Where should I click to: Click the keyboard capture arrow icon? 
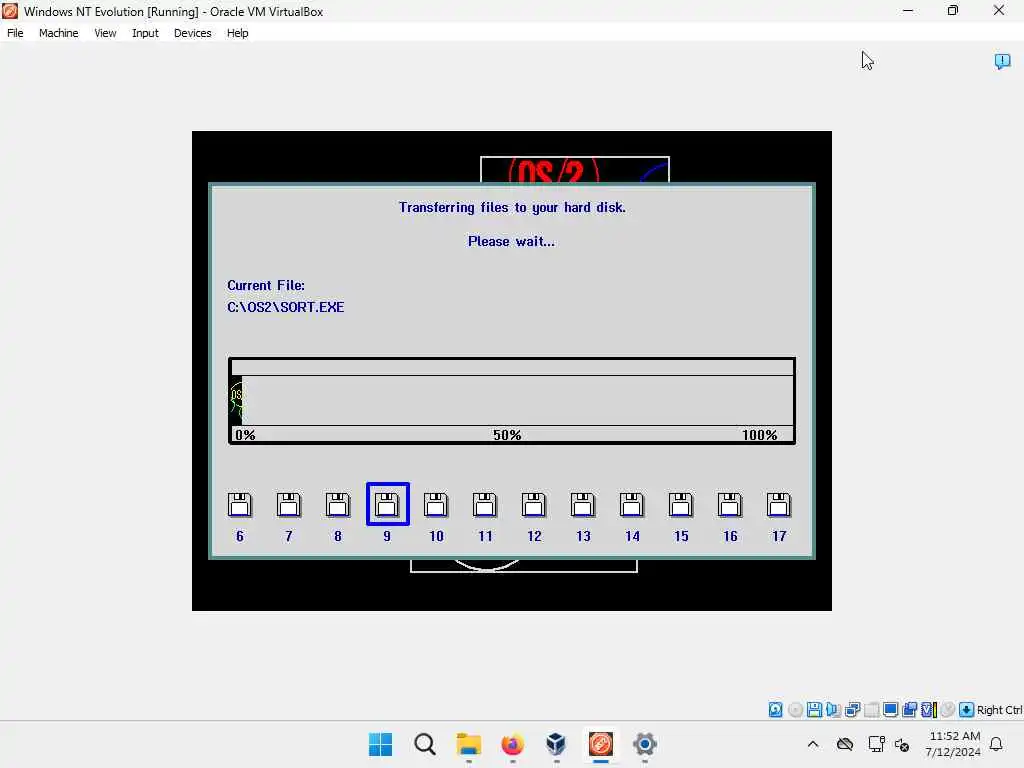967,710
